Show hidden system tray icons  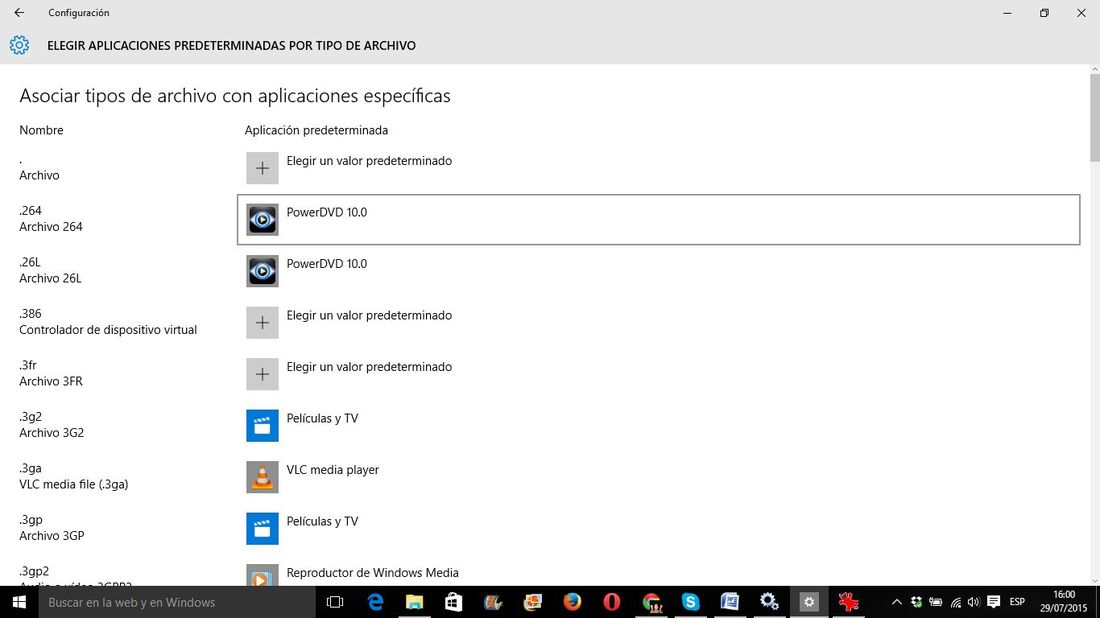click(897, 602)
